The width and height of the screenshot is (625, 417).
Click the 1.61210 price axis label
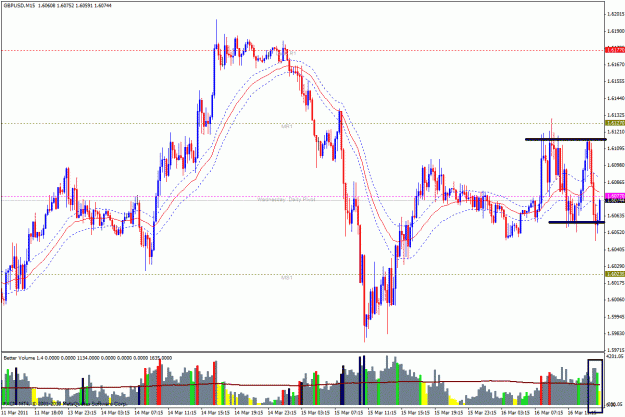click(x=615, y=132)
